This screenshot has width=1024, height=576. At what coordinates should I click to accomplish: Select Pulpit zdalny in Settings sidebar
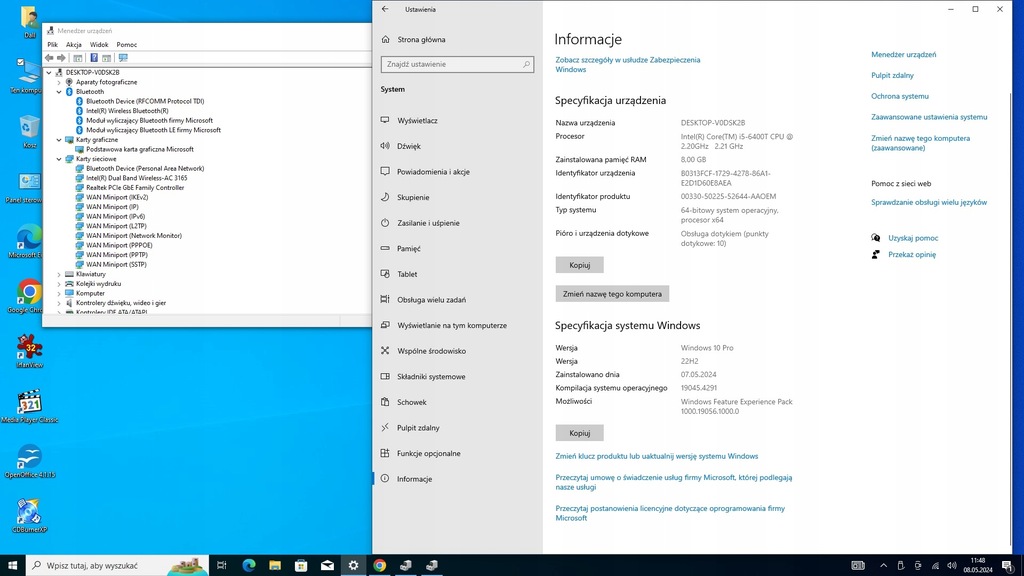[x=457, y=428]
